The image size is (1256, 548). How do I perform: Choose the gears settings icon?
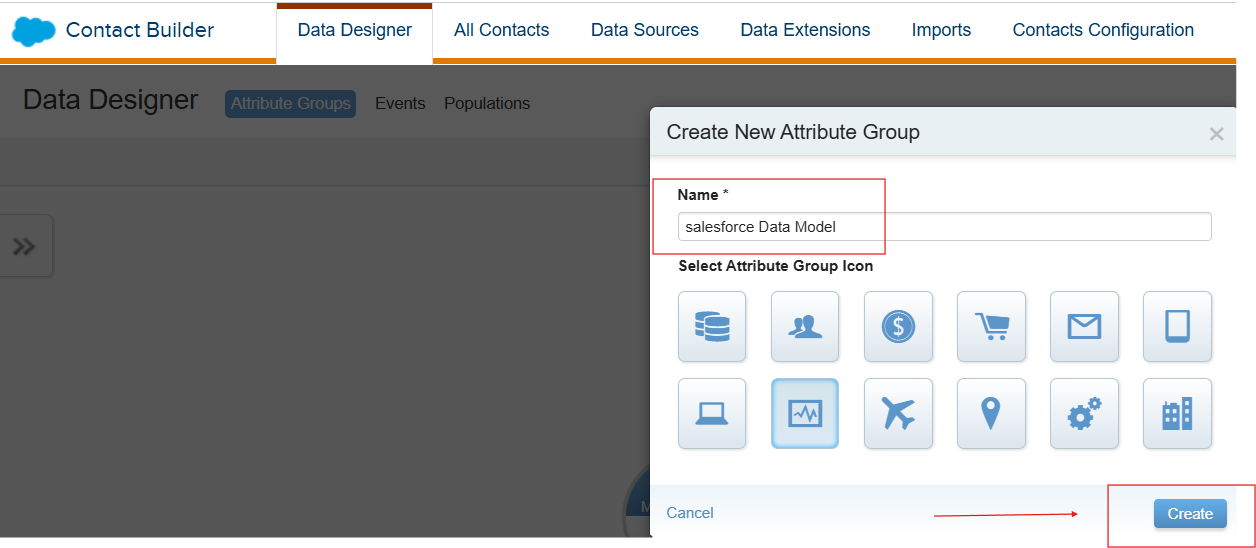click(1084, 413)
